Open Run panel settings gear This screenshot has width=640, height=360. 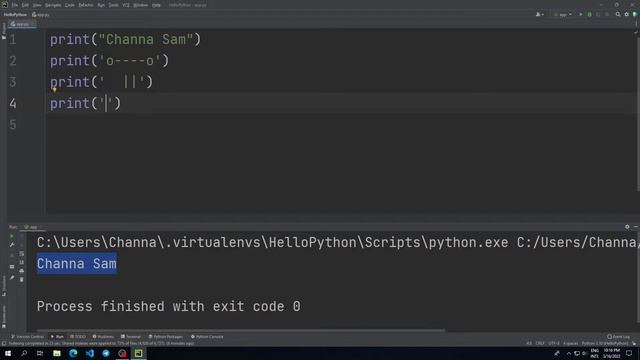[627, 227]
